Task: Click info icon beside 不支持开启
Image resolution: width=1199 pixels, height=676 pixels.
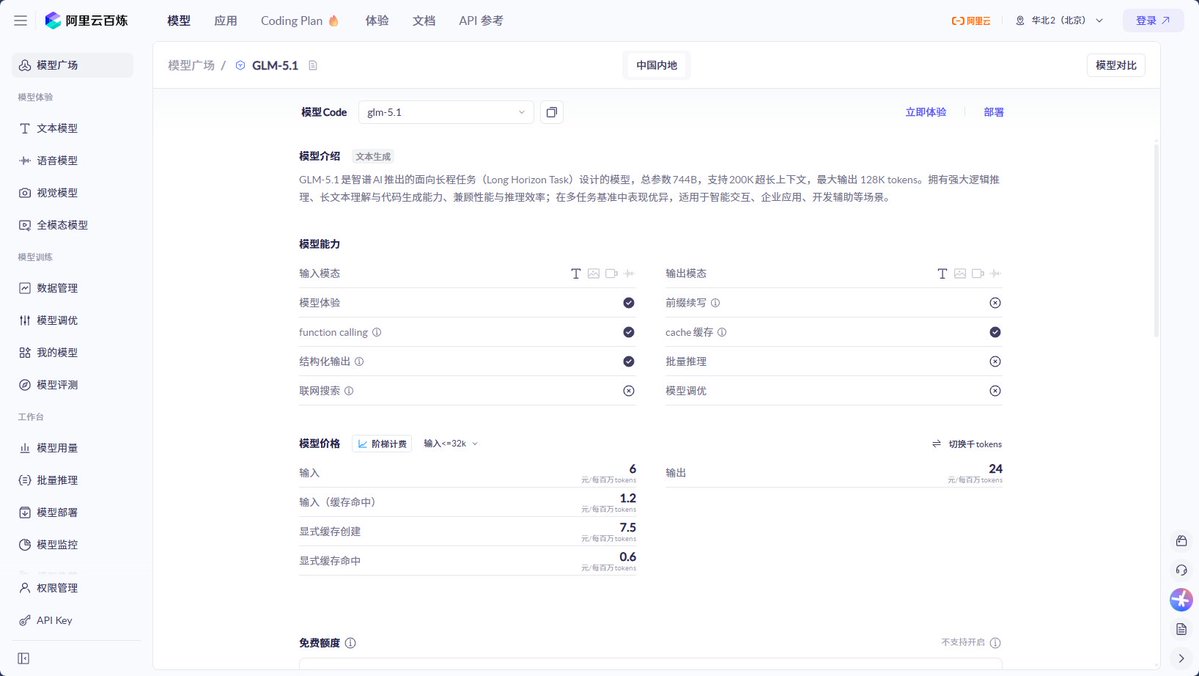Action: click(995, 643)
